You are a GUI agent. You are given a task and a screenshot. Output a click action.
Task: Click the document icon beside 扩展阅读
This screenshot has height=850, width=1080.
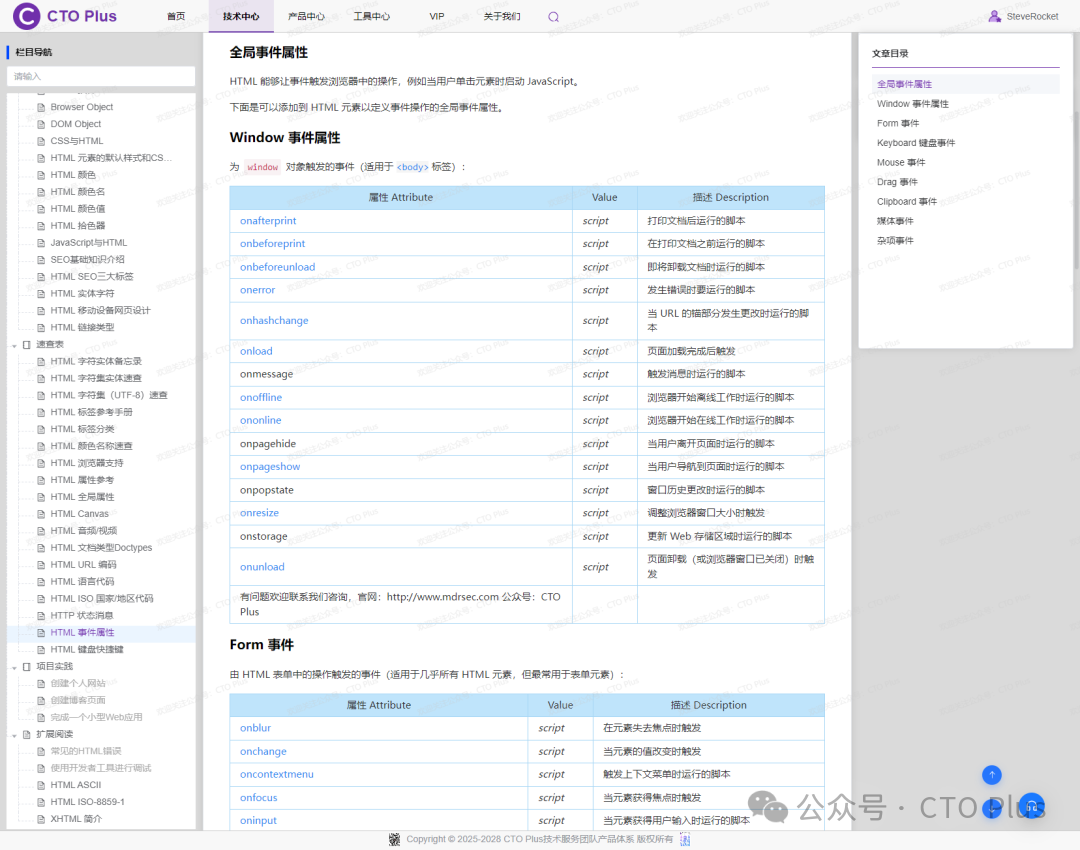(27, 734)
